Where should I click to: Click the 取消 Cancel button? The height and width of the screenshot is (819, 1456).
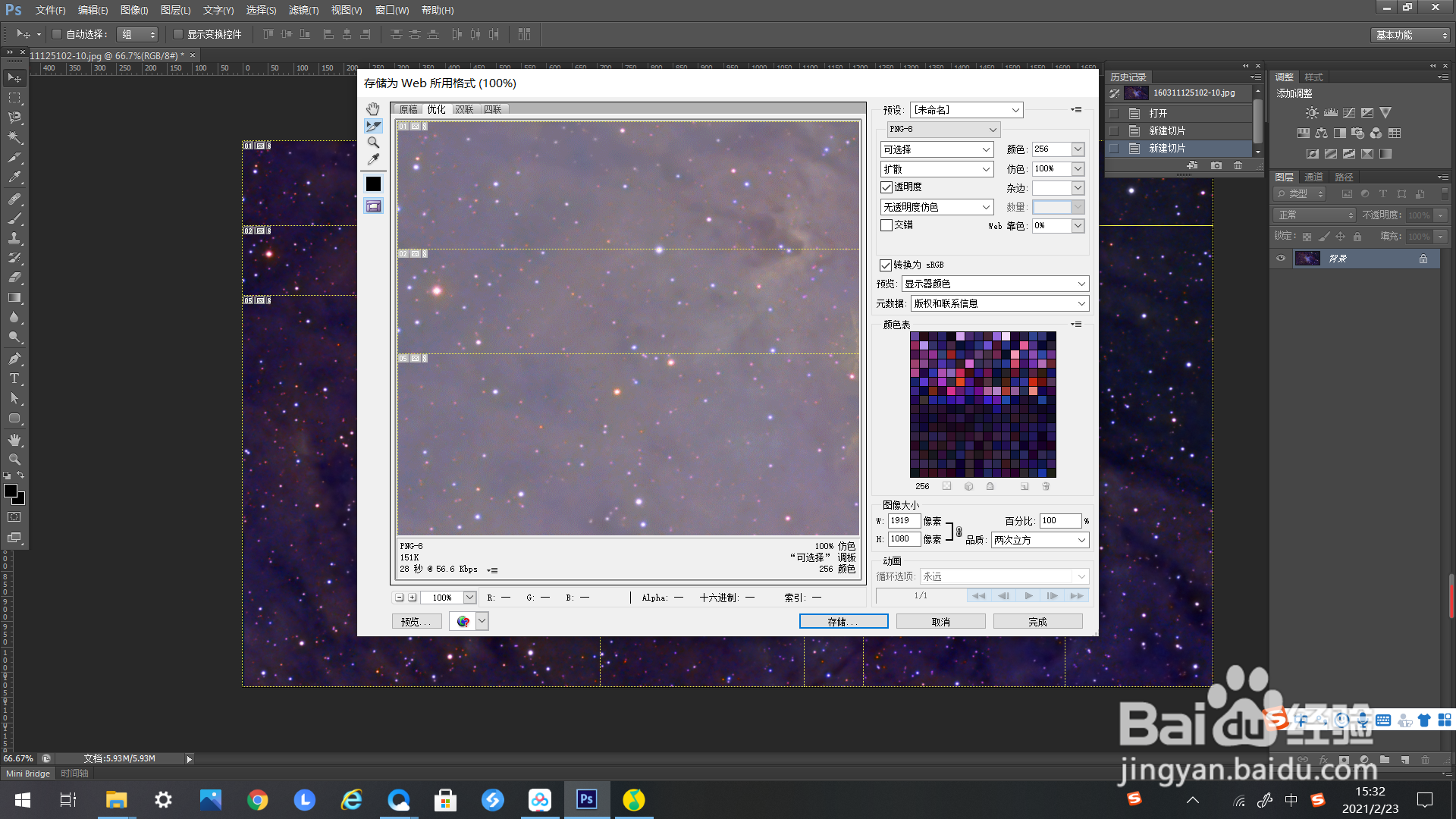(x=940, y=622)
